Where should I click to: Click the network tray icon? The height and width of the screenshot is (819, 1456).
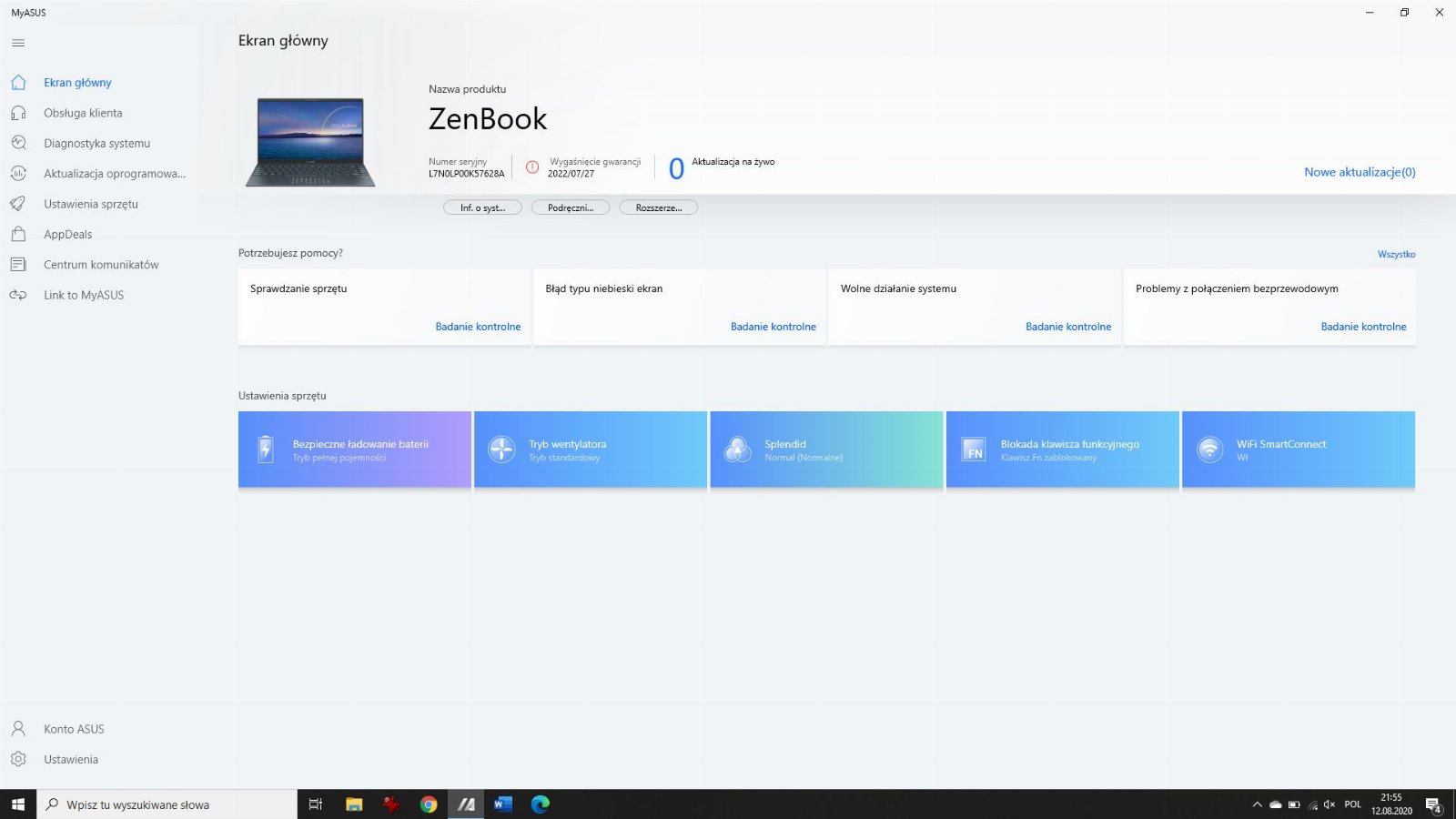(x=1312, y=804)
